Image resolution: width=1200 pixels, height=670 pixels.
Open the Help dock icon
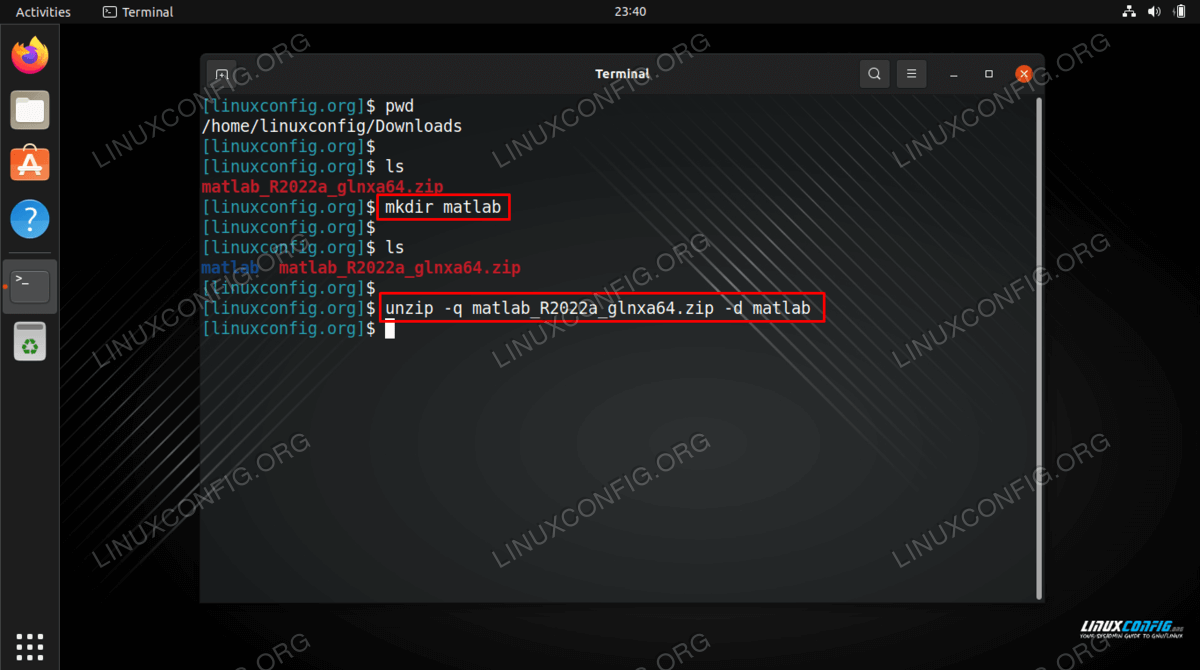pos(30,218)
